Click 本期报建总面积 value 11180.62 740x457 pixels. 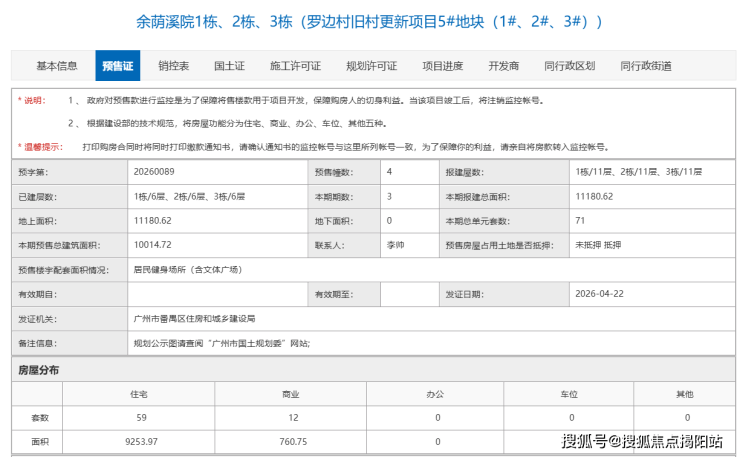tap(594, 196)
